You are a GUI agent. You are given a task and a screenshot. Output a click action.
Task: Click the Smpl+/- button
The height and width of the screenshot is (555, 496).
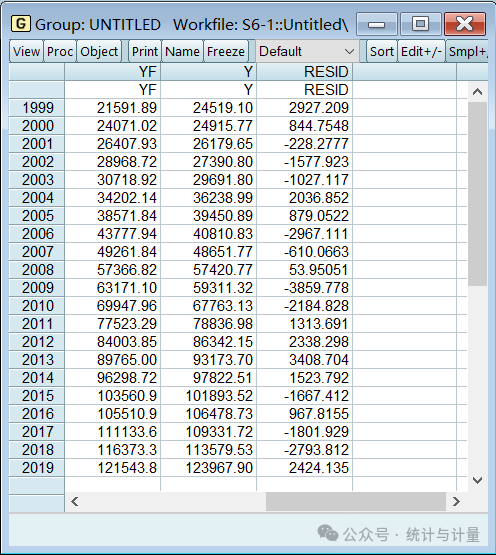coord(467,52)
